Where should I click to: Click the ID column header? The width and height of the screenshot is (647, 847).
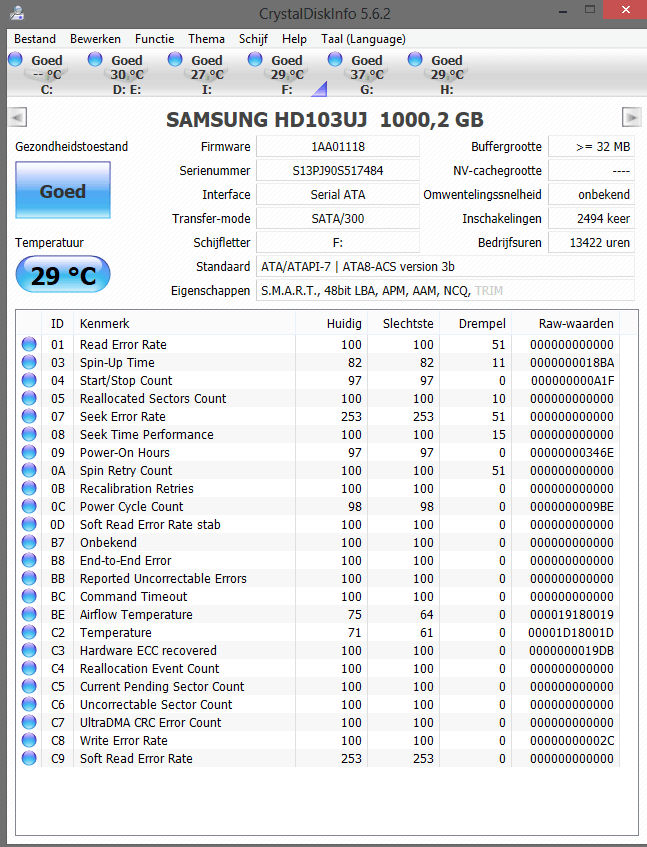pyautogui.click(x=57, y=324)
